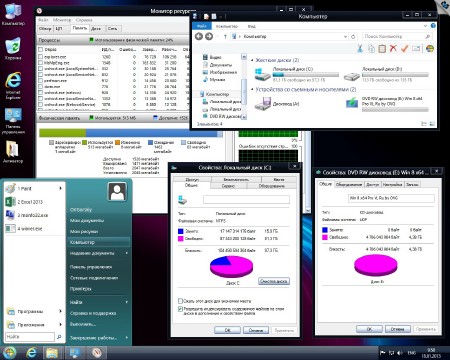Select the DVD RW дисковод (E:) icon
Screen dimensions: 450x360
[x=352, y=103]
